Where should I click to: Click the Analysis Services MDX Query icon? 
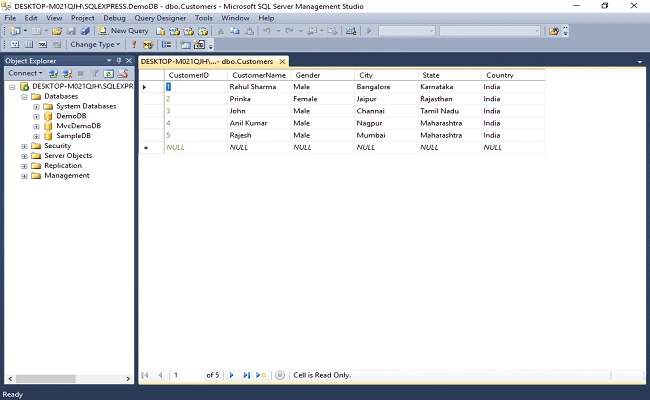(175, 31)
